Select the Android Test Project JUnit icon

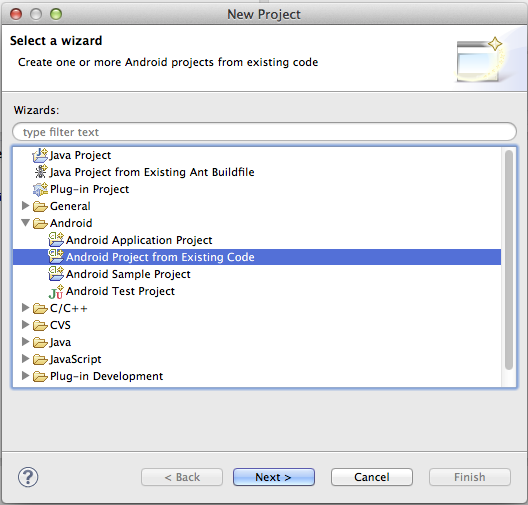coord(56,292)
